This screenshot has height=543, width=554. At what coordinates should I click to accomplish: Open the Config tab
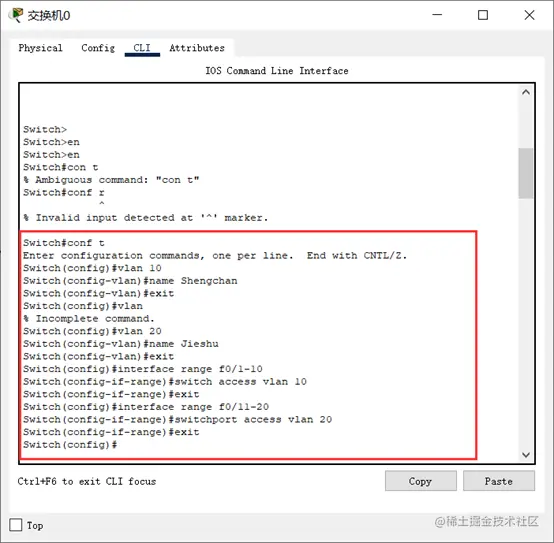98,48
